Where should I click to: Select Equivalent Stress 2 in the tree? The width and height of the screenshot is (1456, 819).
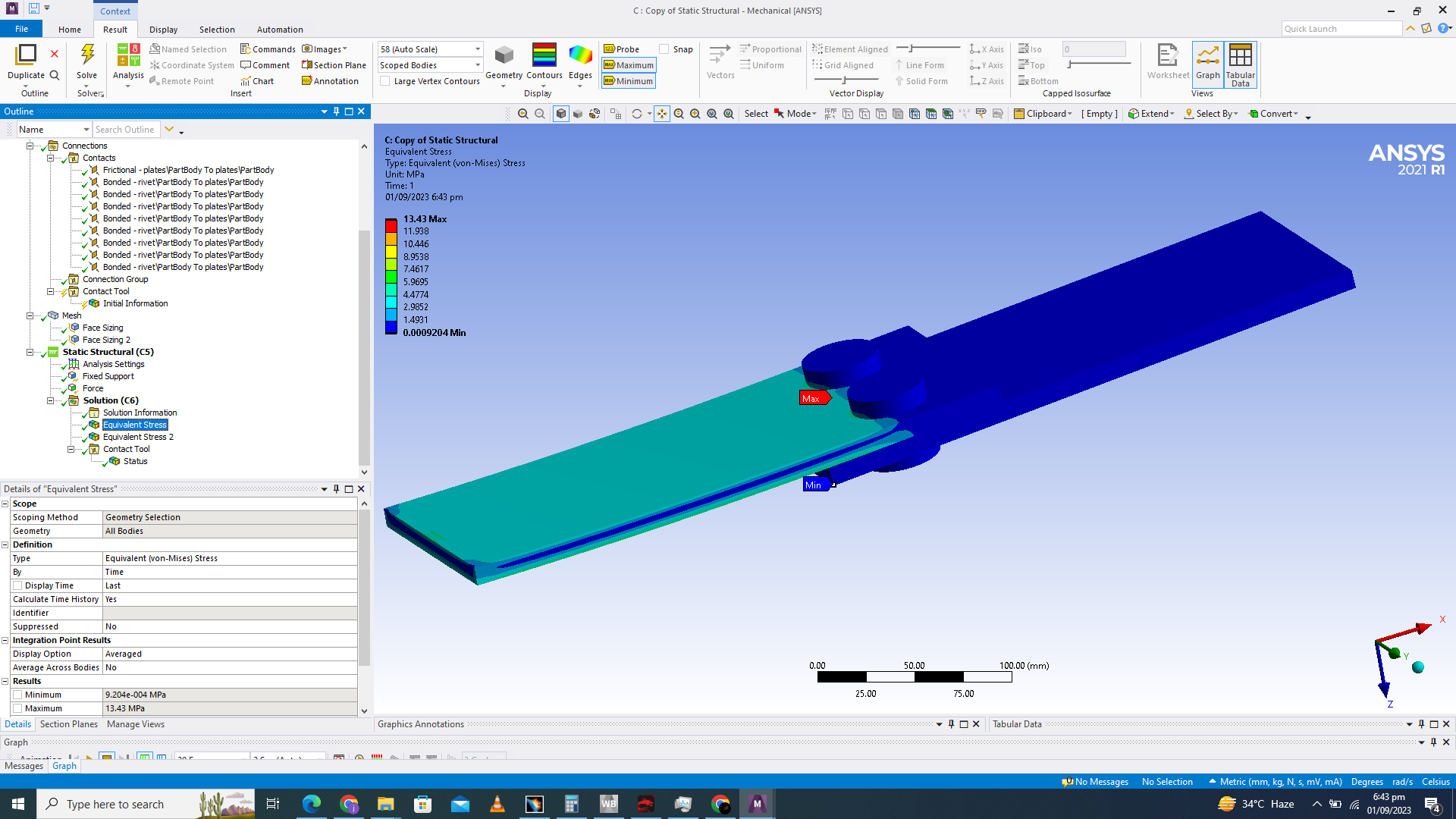(x=138, y=437)
